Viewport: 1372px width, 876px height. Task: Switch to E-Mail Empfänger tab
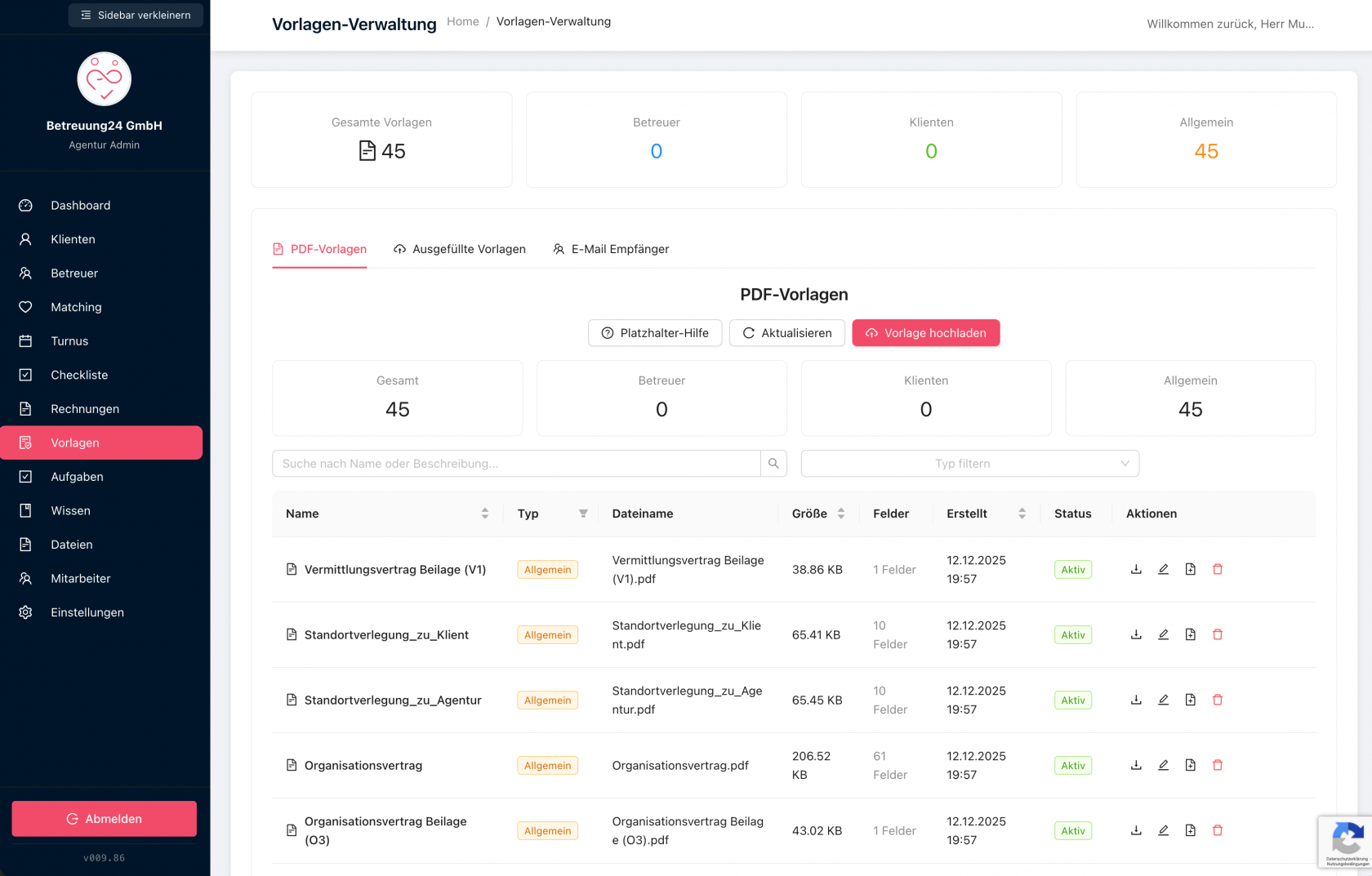pos(611,249)
